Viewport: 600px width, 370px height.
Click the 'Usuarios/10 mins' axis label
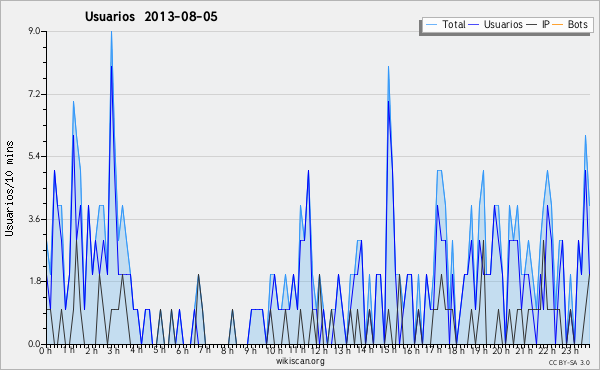10,189
